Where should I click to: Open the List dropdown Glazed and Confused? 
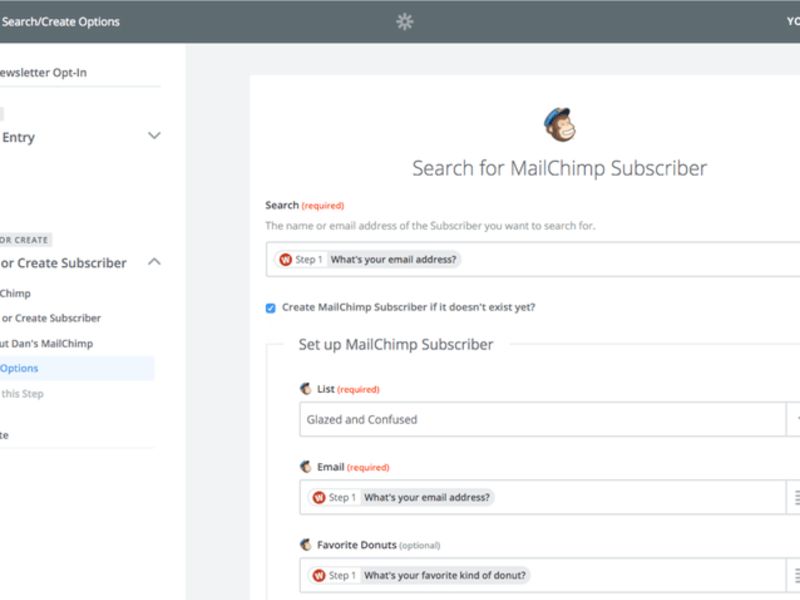[x=542, y=419]
